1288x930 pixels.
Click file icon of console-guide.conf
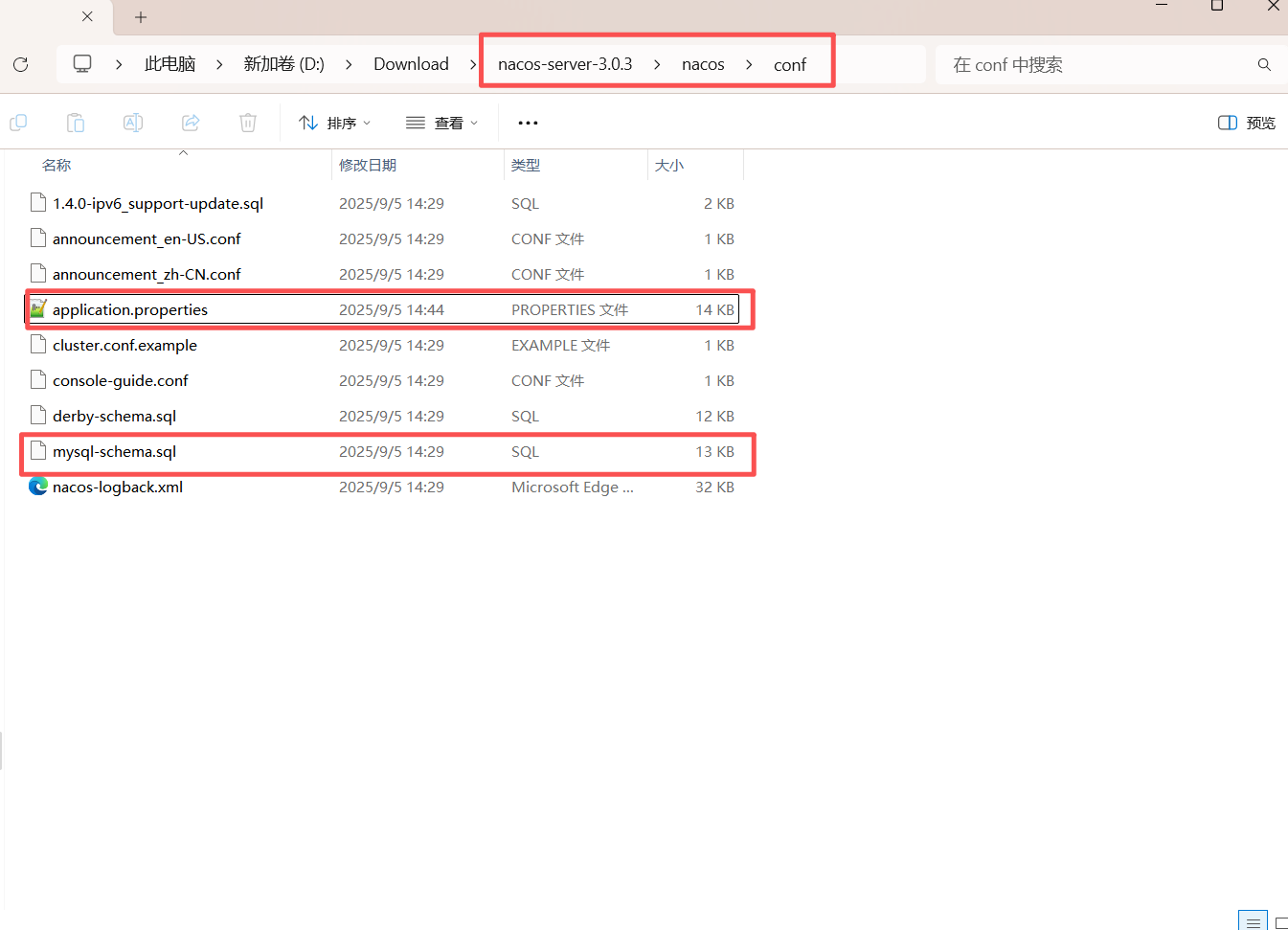[38, 380]
